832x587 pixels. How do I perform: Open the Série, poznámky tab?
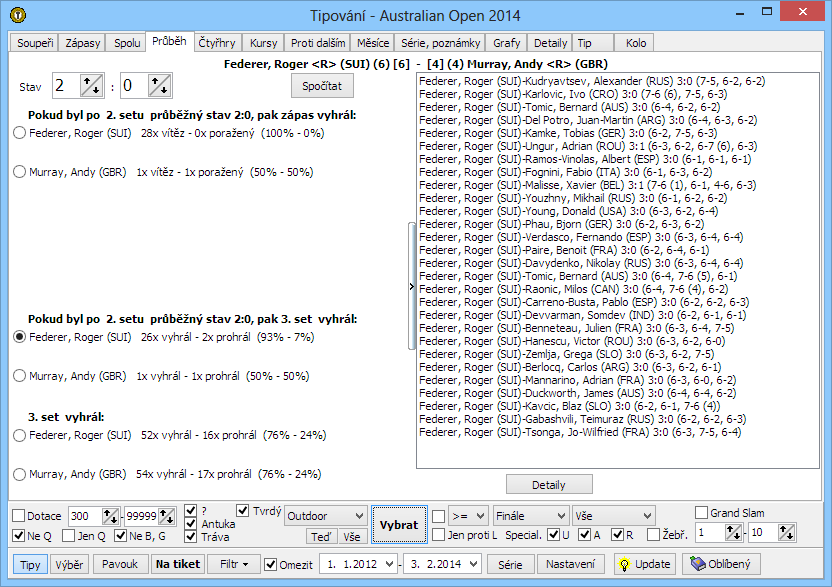(440, 43)
